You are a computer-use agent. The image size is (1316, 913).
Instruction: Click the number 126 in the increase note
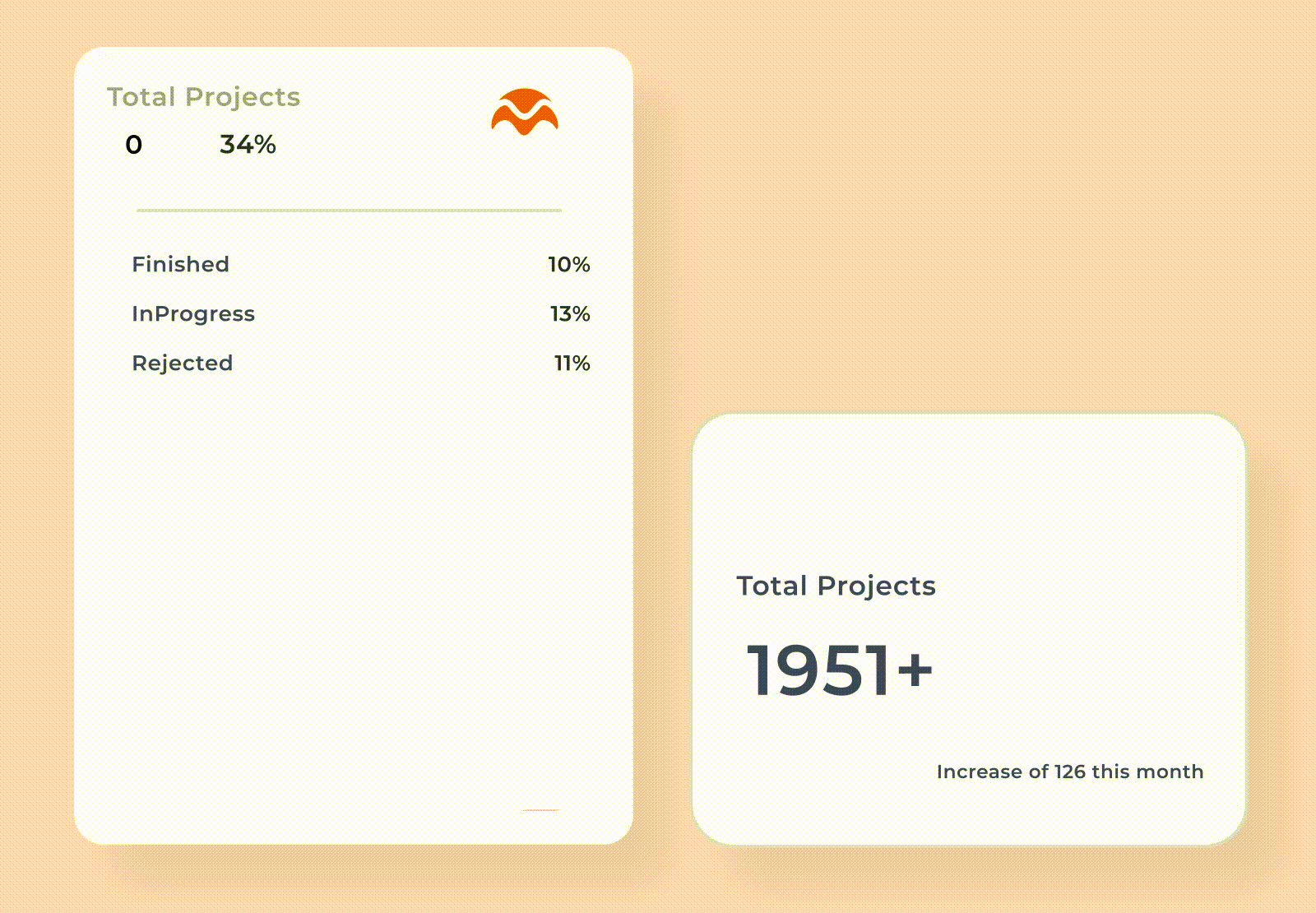tap(1069, 772)
